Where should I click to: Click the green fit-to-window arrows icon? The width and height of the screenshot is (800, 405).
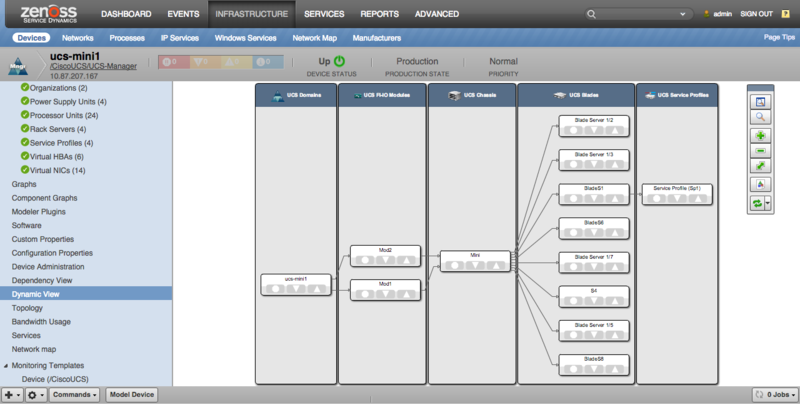(760, 166)
